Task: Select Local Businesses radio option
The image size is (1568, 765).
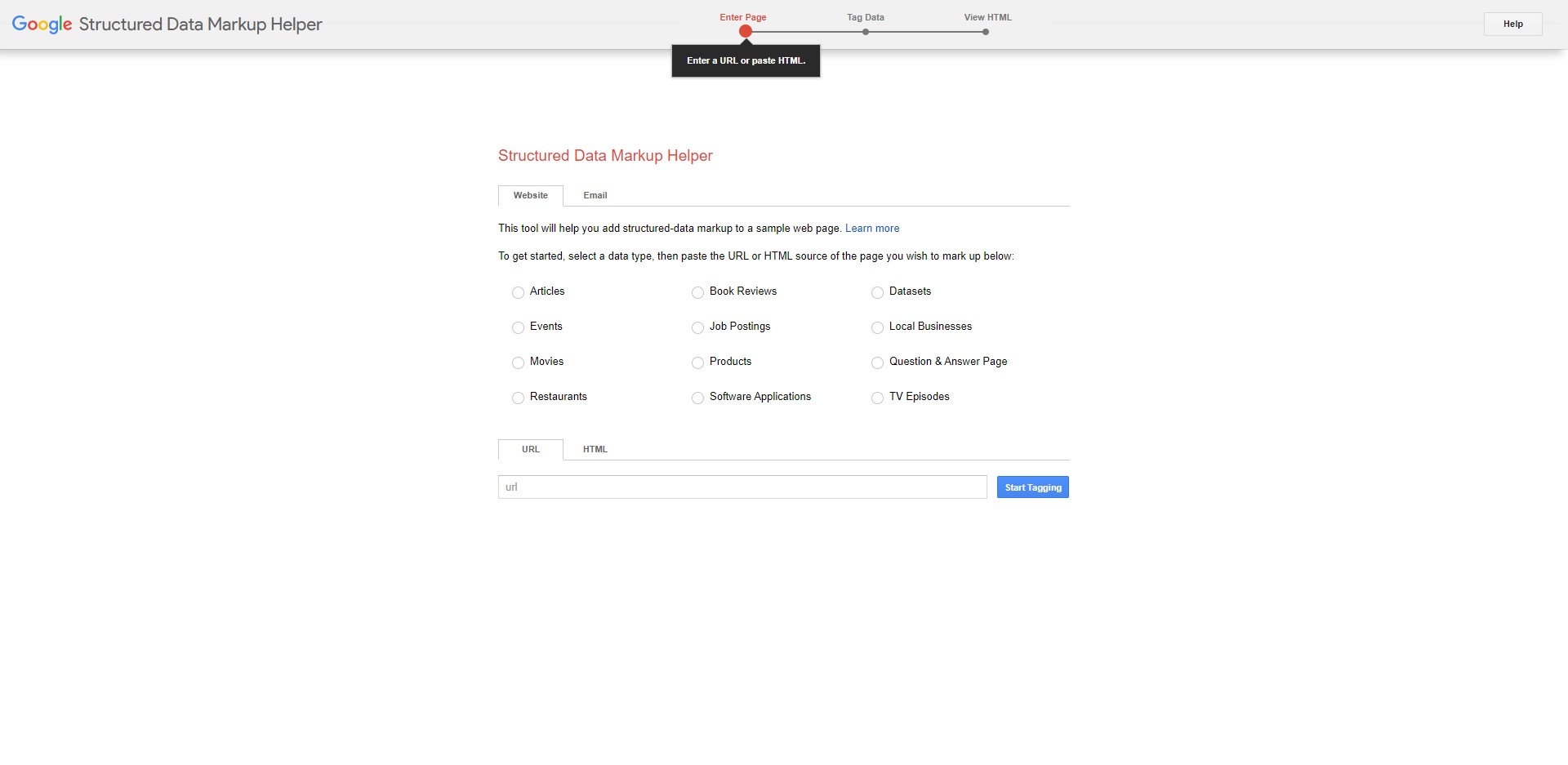Action: (877, 327)
